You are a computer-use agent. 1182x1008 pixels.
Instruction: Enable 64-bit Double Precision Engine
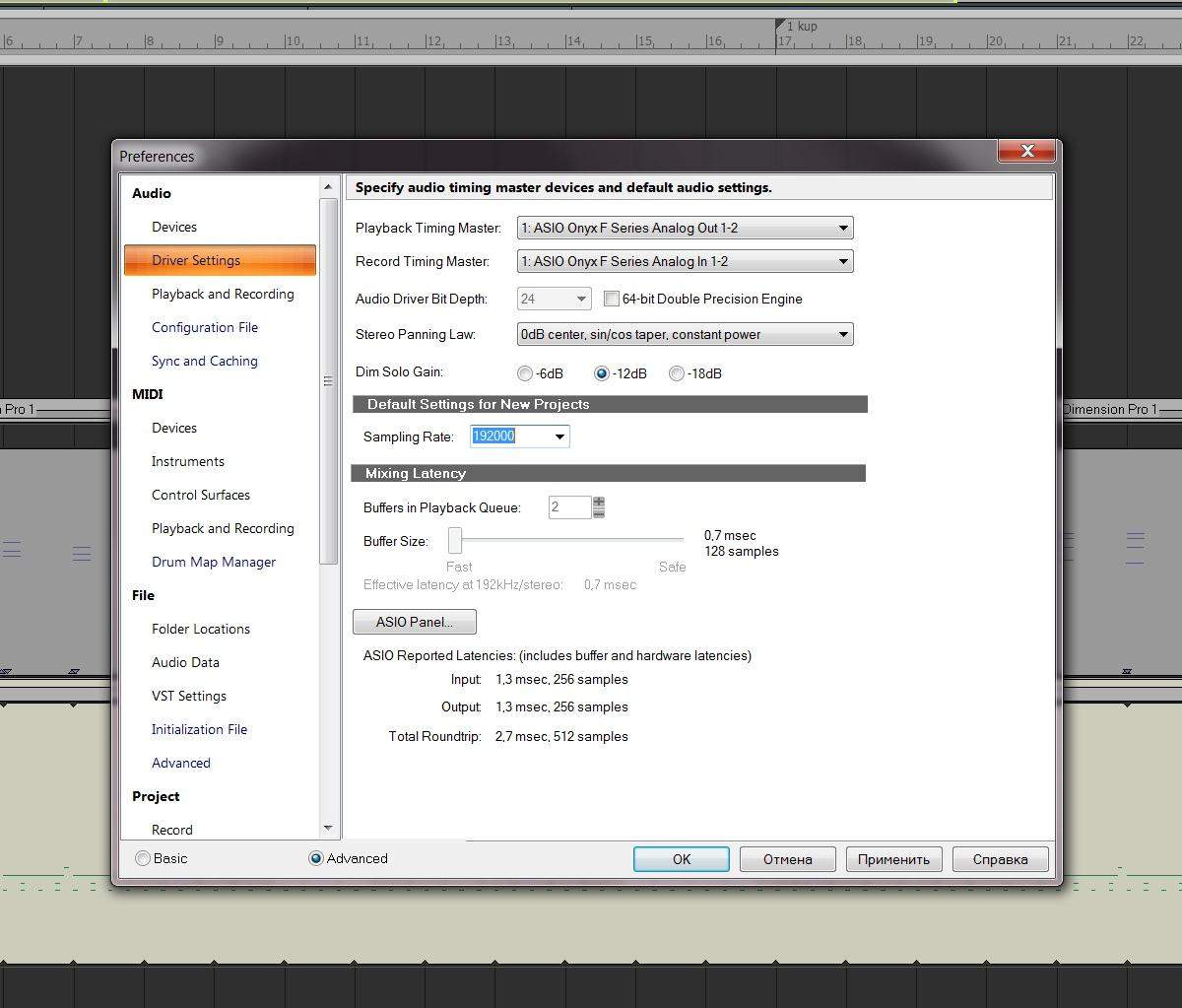pos(612,299)
